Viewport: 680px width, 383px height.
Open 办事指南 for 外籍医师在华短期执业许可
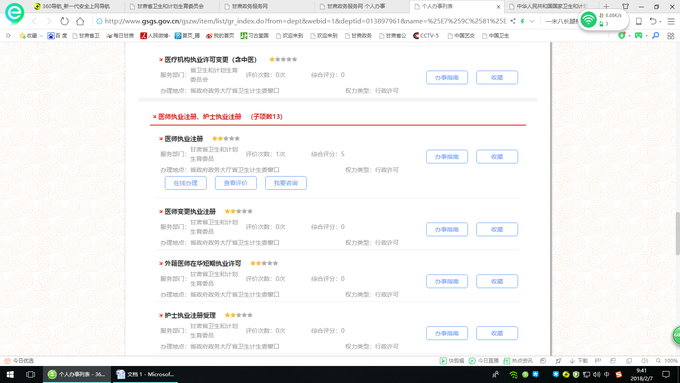tap(447, 281)
